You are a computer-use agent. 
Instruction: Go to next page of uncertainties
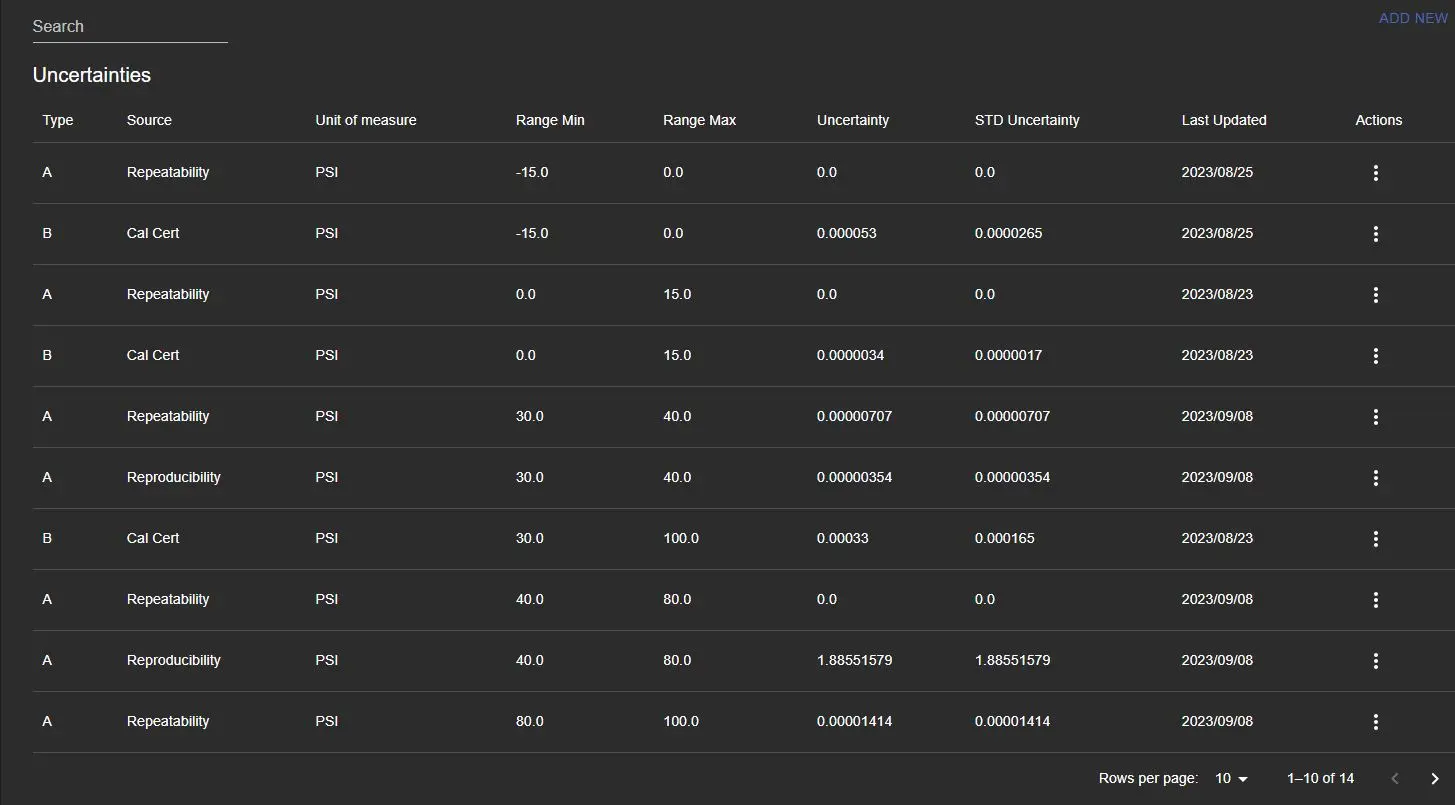(x=1435, y=778)
